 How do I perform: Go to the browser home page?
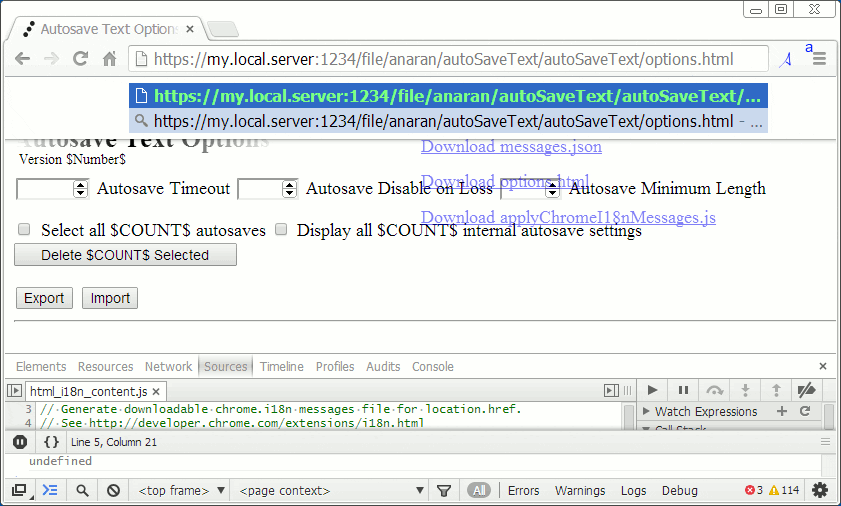(110, 59)
